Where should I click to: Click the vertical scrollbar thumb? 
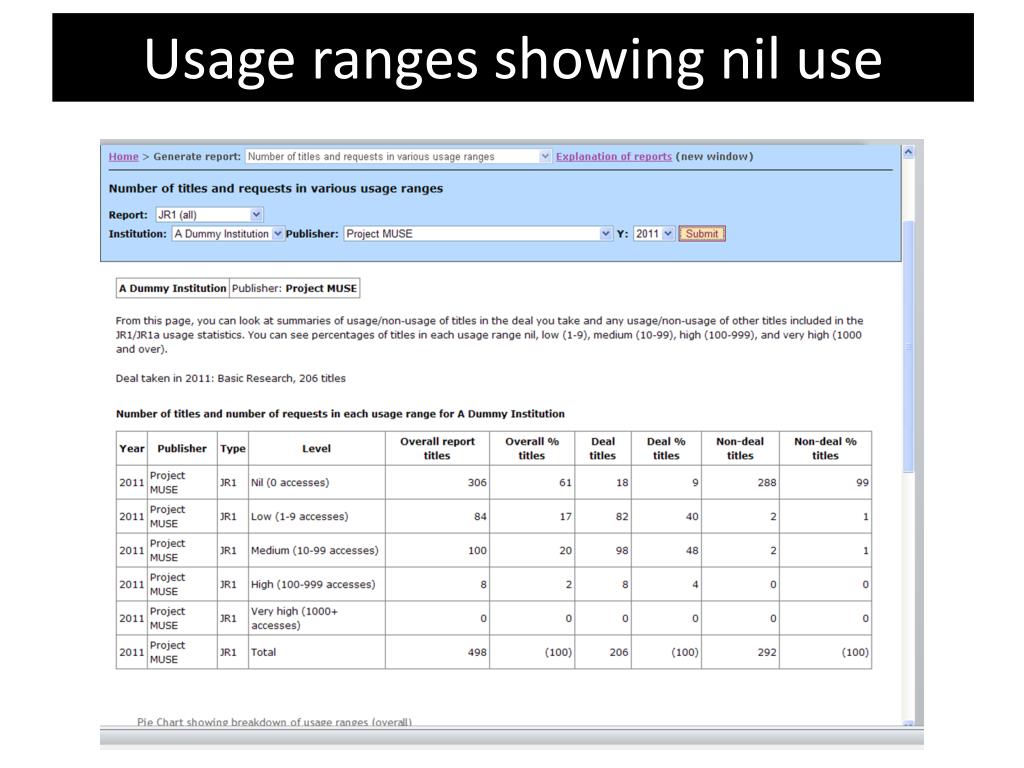click(x=908, y=346)
